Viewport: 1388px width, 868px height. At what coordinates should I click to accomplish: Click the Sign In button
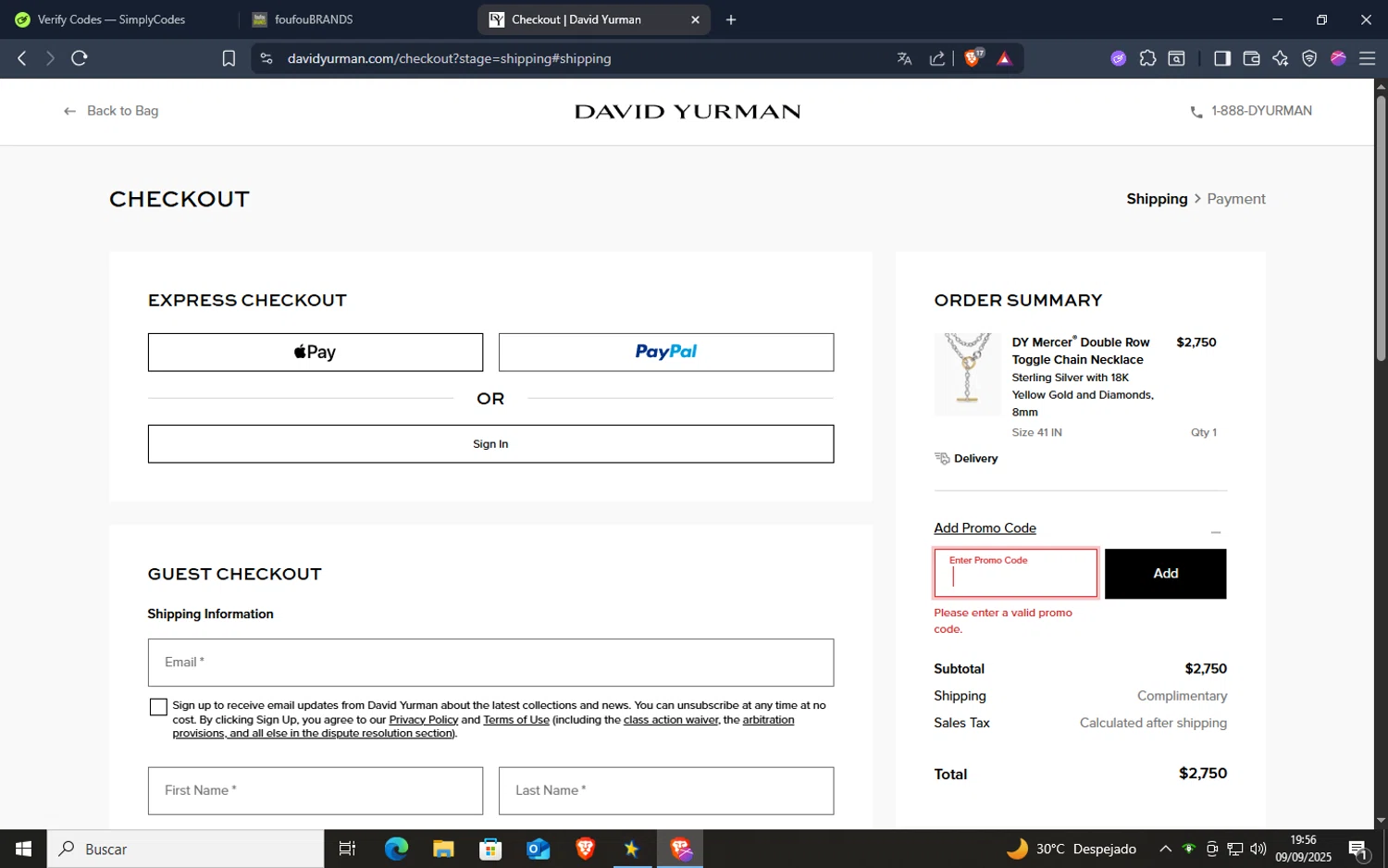tap(490, 444)
